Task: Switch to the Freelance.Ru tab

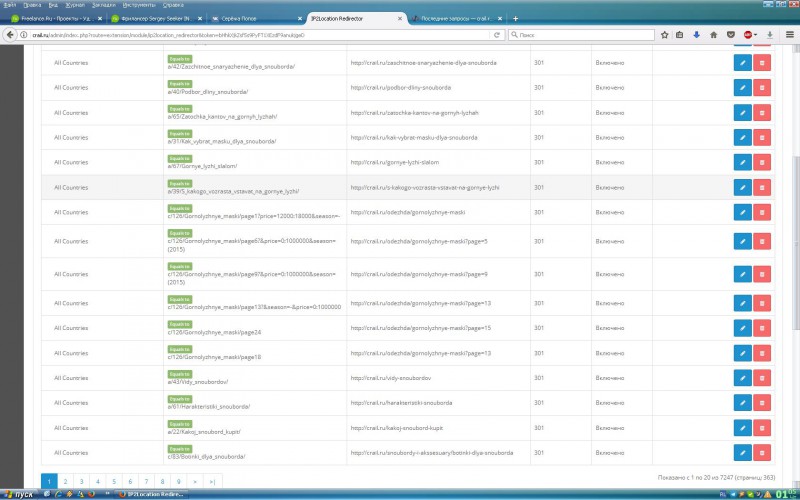Action: (x=57, y=18)
